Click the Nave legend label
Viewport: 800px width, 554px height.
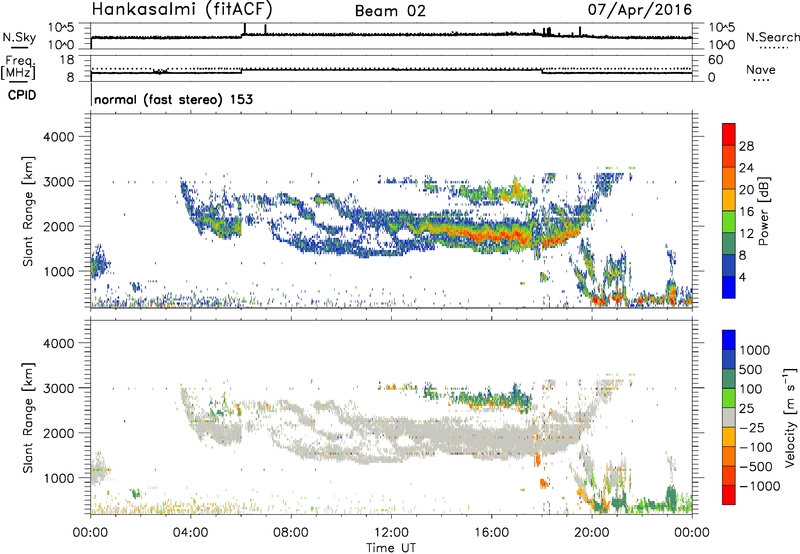[761, 69]
